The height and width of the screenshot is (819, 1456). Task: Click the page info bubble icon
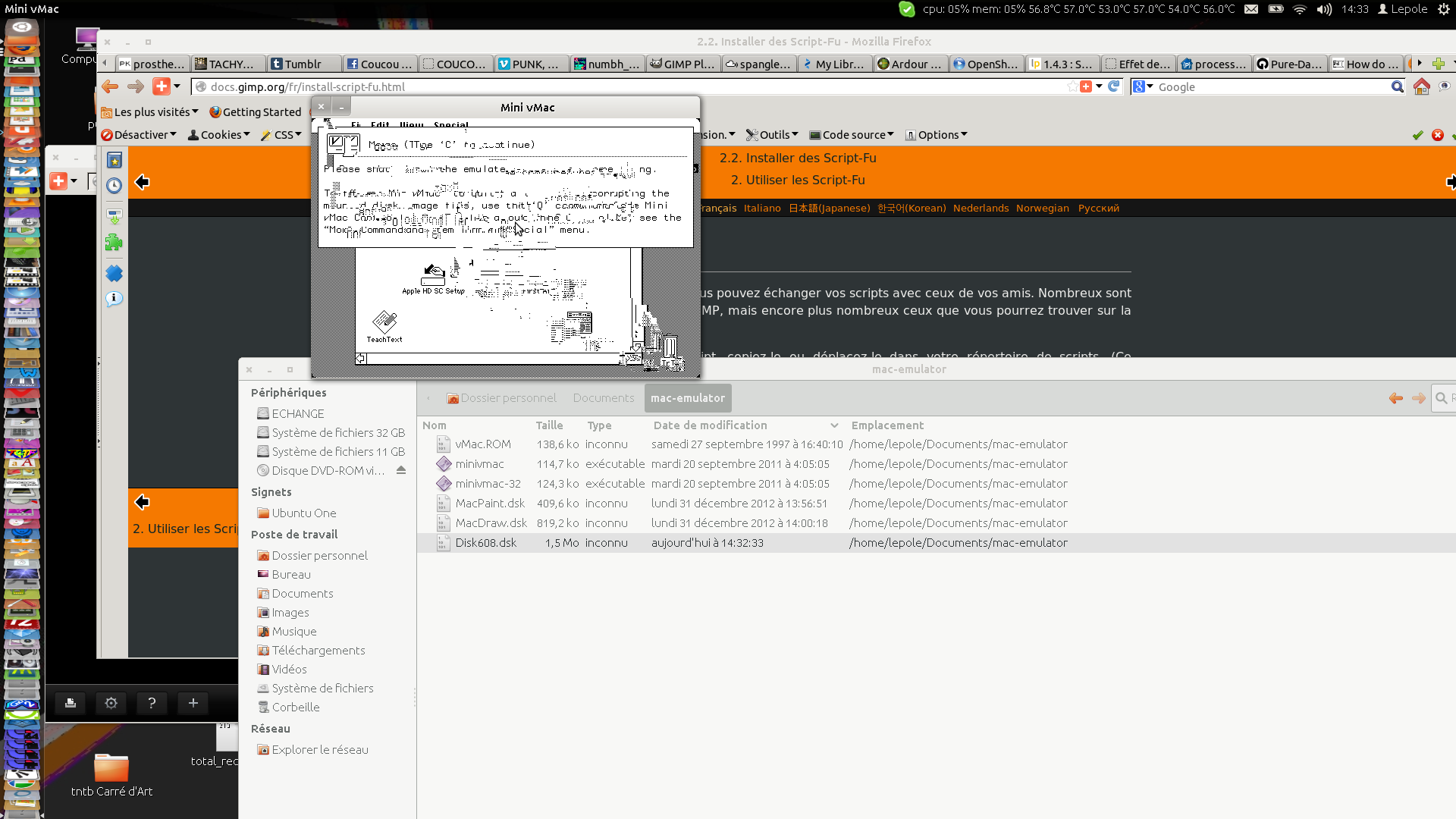tap(115, 299)
